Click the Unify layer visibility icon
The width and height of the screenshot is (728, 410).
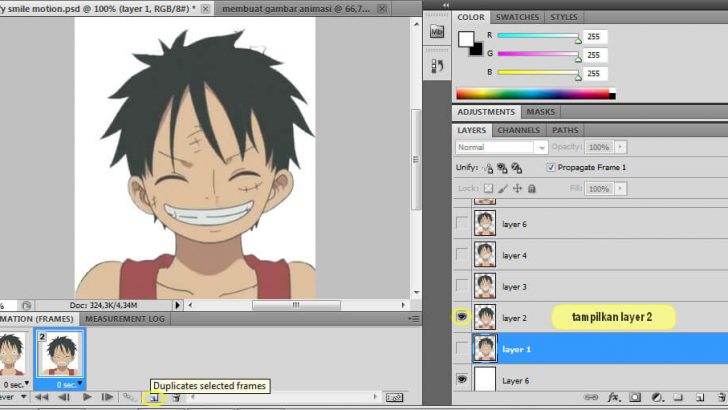point(502,168)
